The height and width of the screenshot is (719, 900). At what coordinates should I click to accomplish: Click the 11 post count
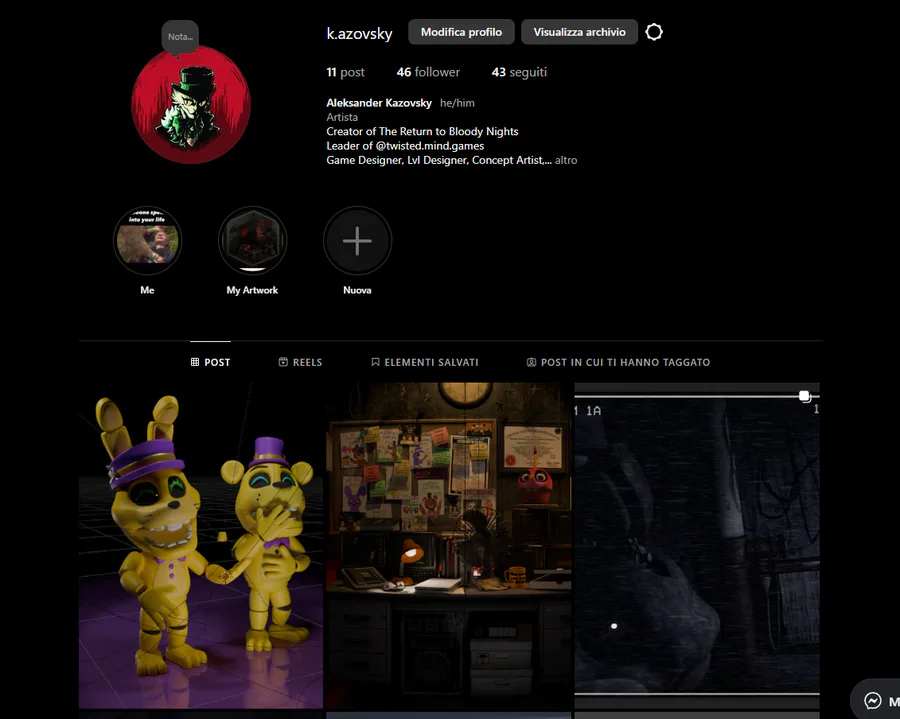tap(345, 72)
